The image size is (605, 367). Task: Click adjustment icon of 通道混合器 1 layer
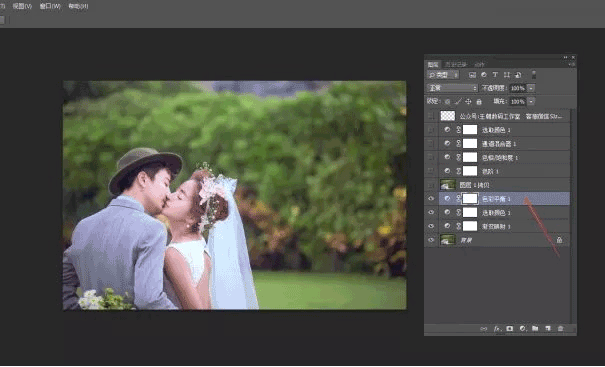point(447,144)
